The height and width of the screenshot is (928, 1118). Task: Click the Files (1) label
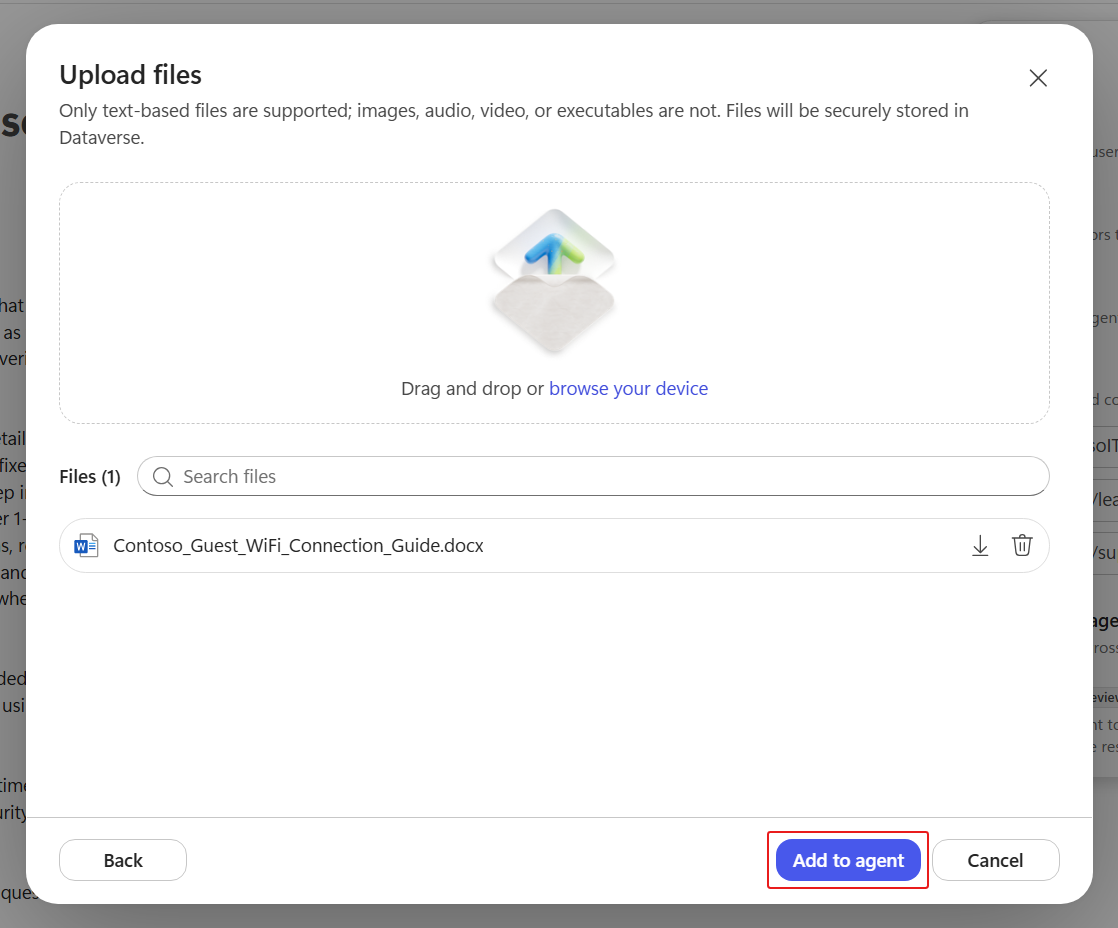tap(90, 476)
